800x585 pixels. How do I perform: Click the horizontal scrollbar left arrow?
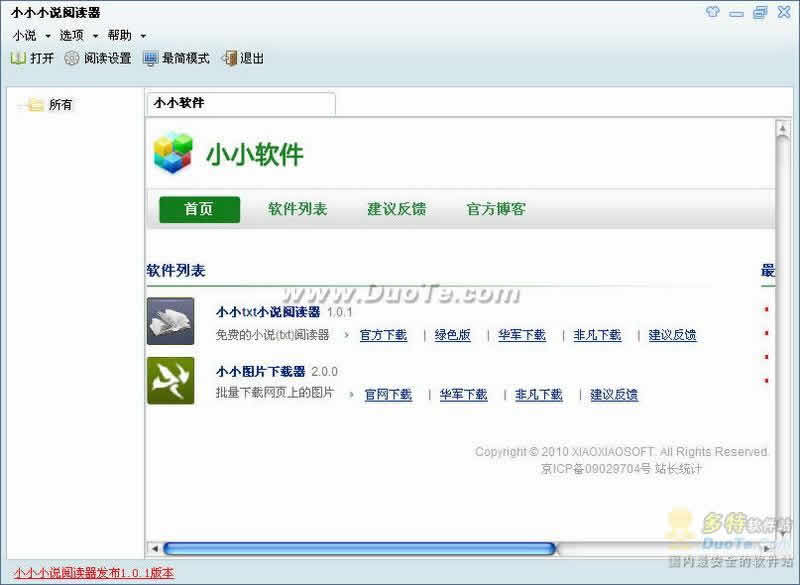155,549
